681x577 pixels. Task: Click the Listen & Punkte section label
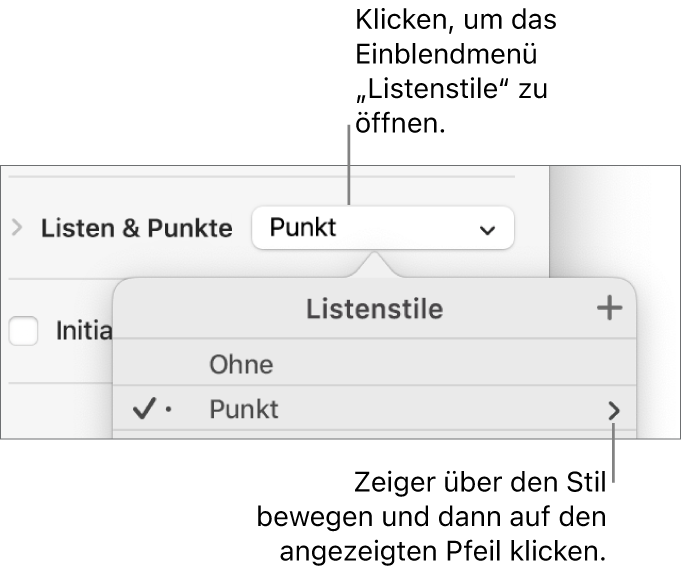point(136,228)
